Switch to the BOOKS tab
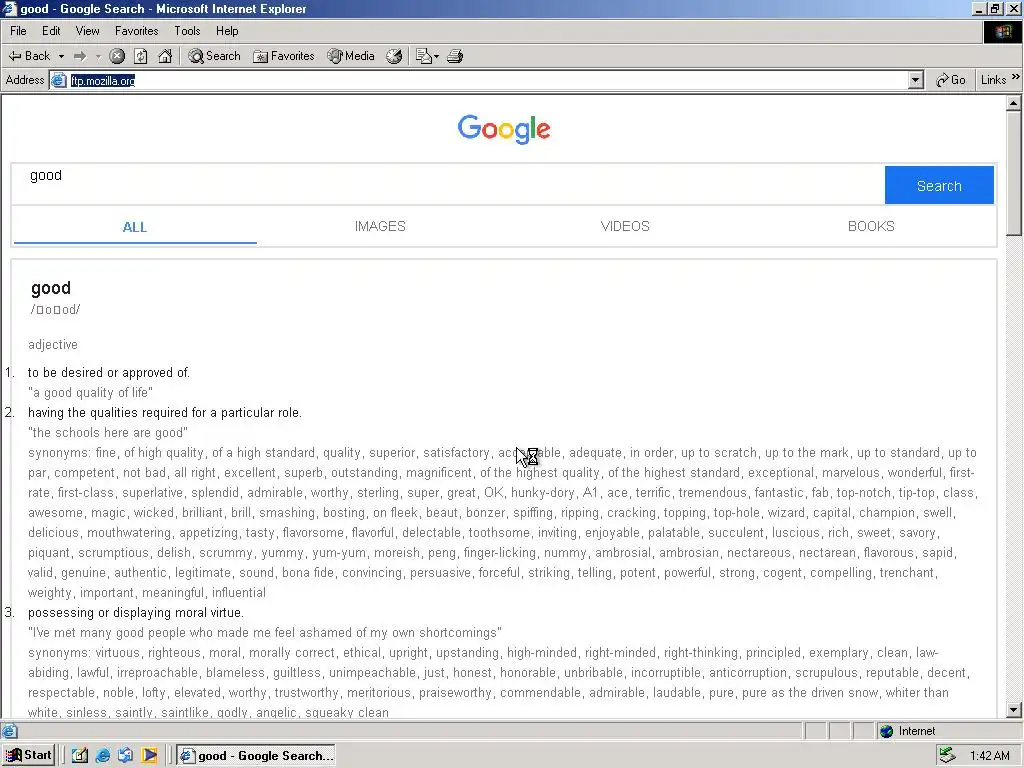 [871, 226]
